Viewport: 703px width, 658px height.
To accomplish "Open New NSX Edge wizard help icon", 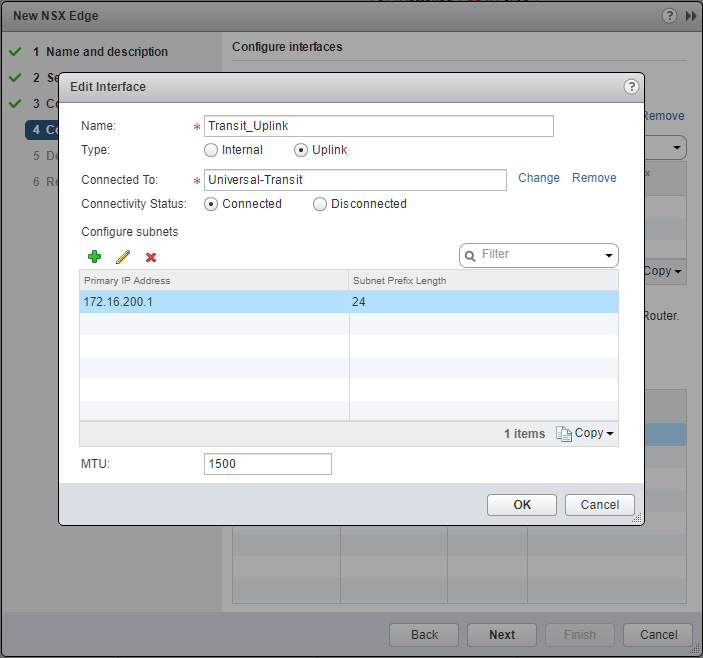I will coord(669,16).
